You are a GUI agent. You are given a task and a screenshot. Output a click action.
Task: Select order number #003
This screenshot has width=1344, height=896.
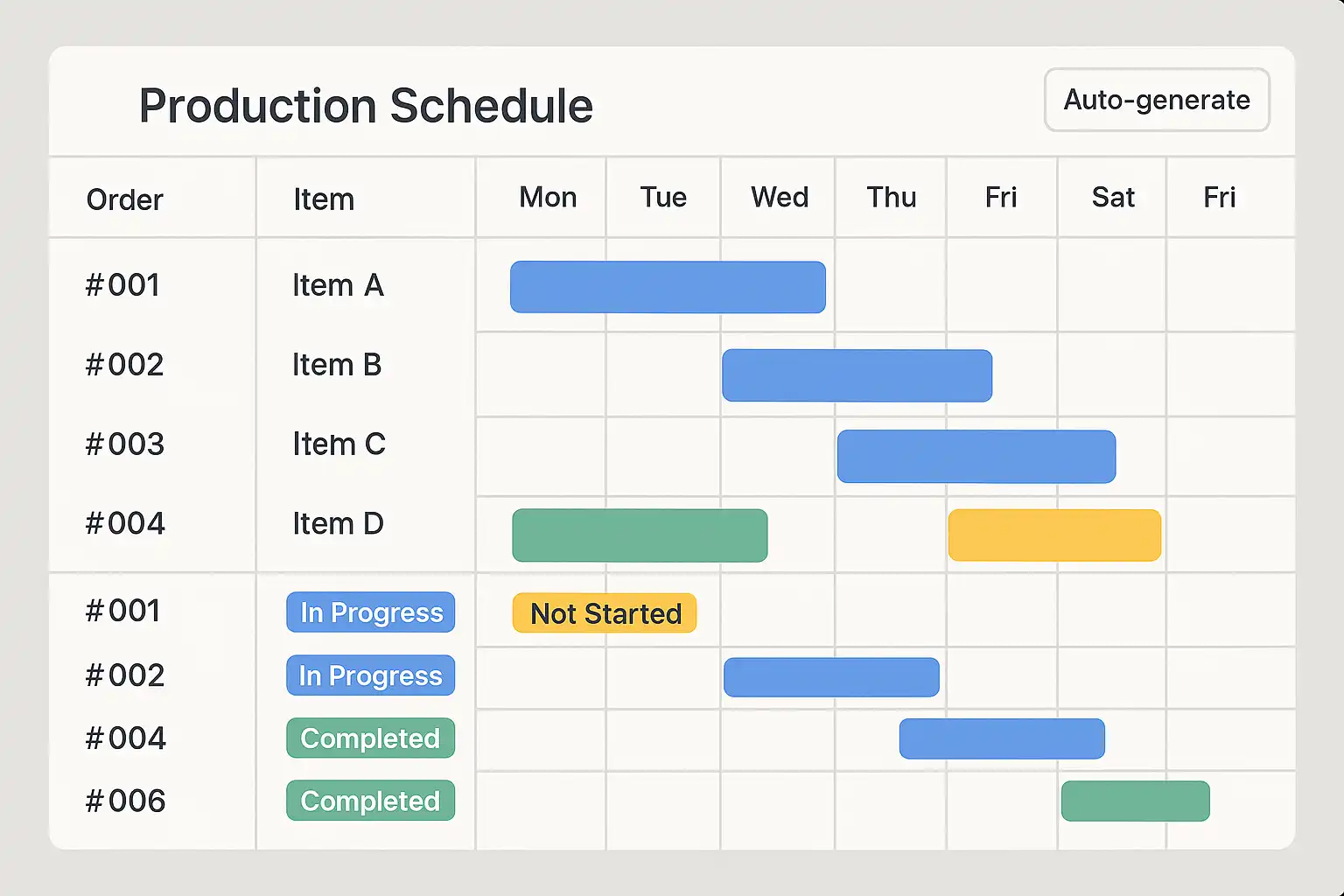point(125,444)
